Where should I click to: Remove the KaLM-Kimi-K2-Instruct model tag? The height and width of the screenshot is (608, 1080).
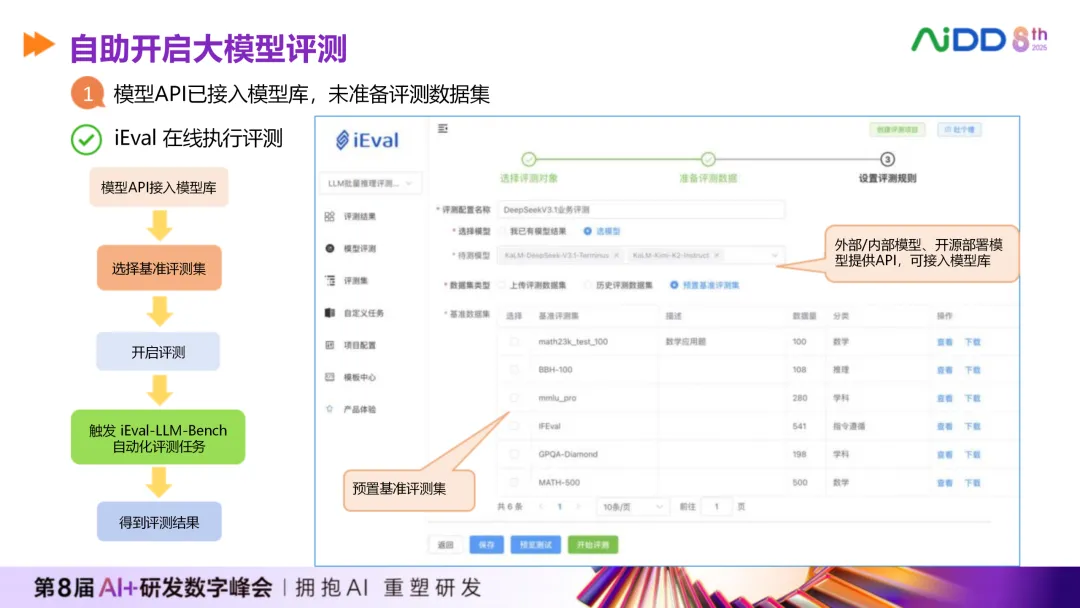717,255
